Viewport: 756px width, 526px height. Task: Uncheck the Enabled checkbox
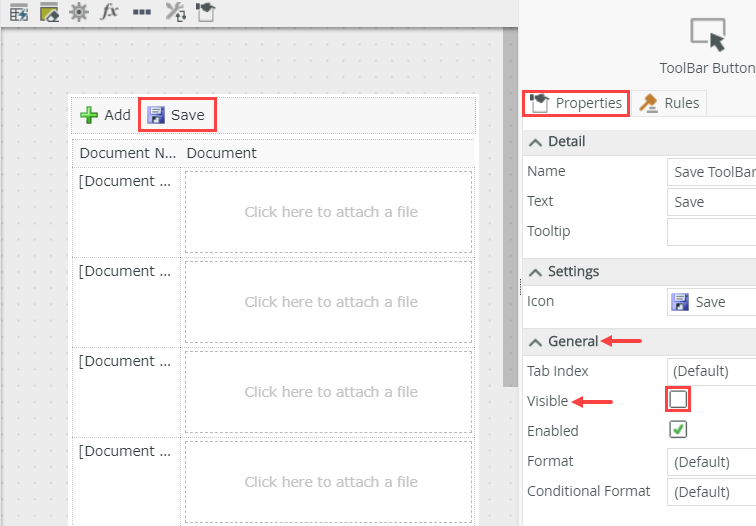[678, 429]
